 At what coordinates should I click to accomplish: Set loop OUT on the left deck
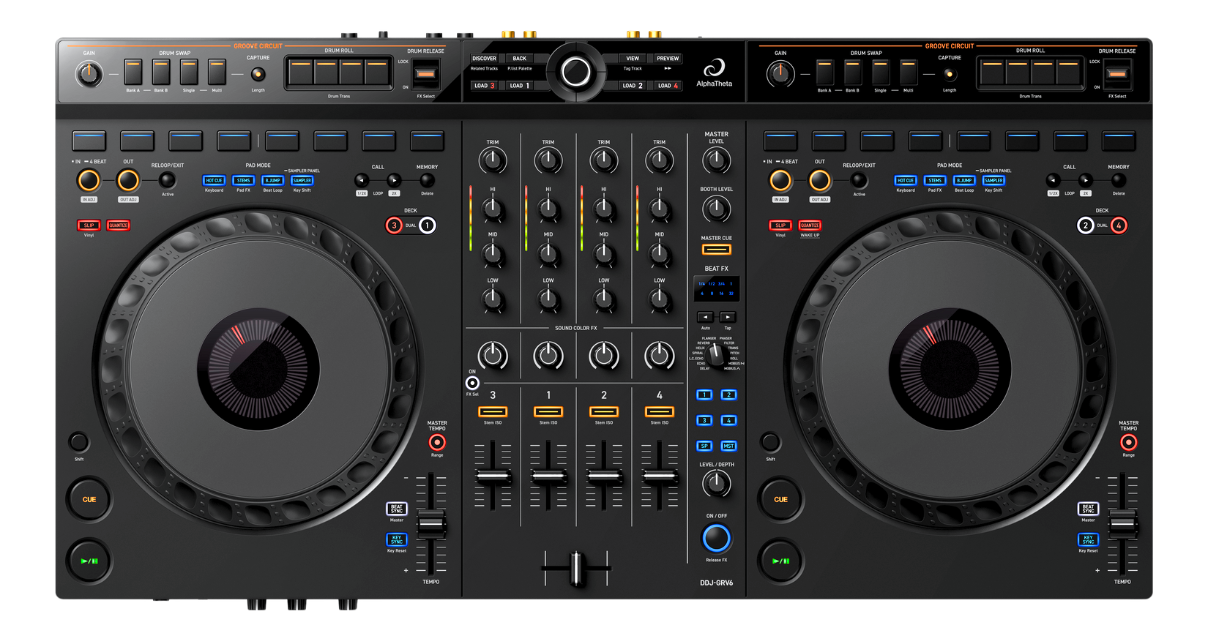[x=128, y=180]
